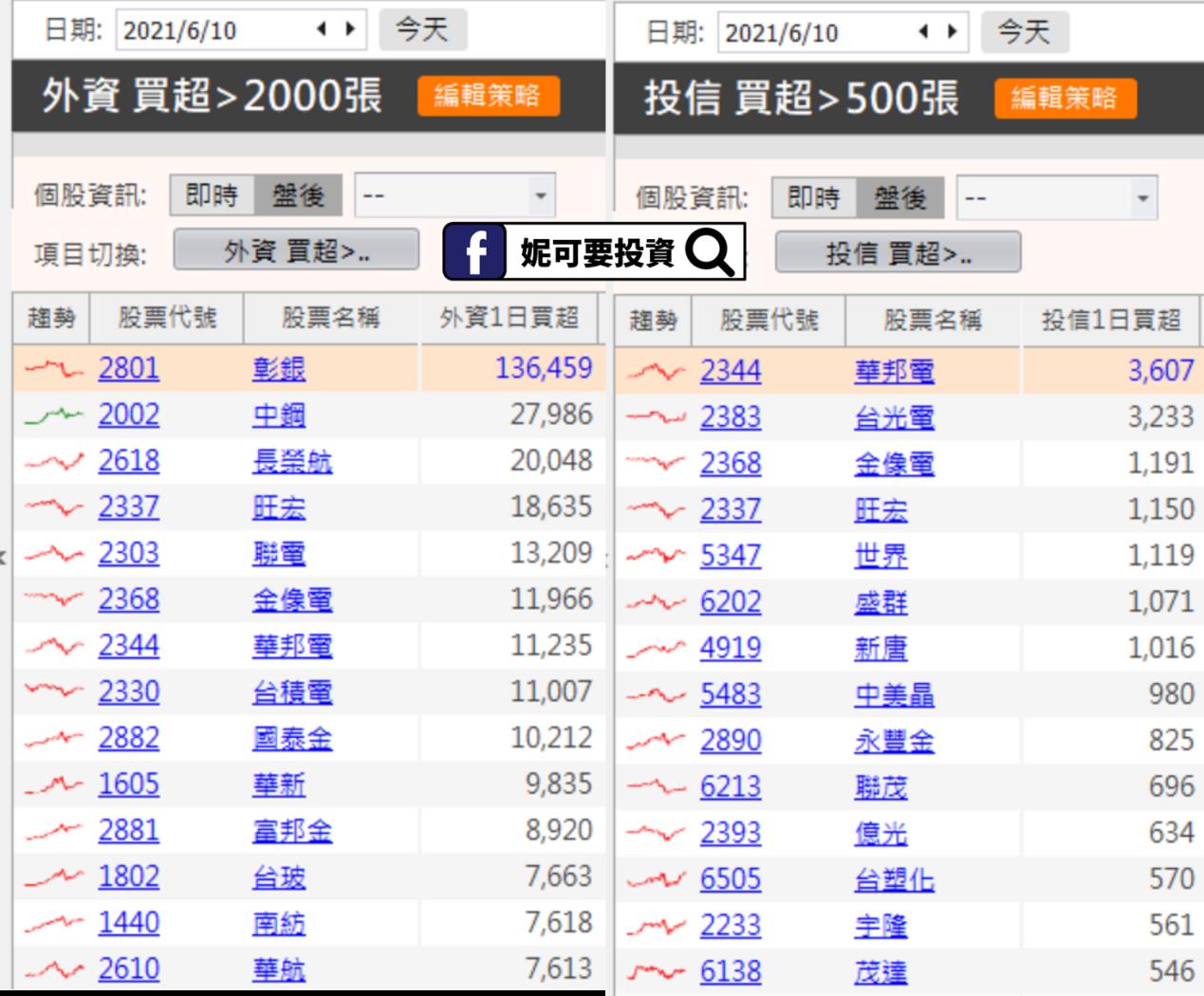Click trend sparkline for 1605 華新
1204x996 pixels.
(54, 784)
